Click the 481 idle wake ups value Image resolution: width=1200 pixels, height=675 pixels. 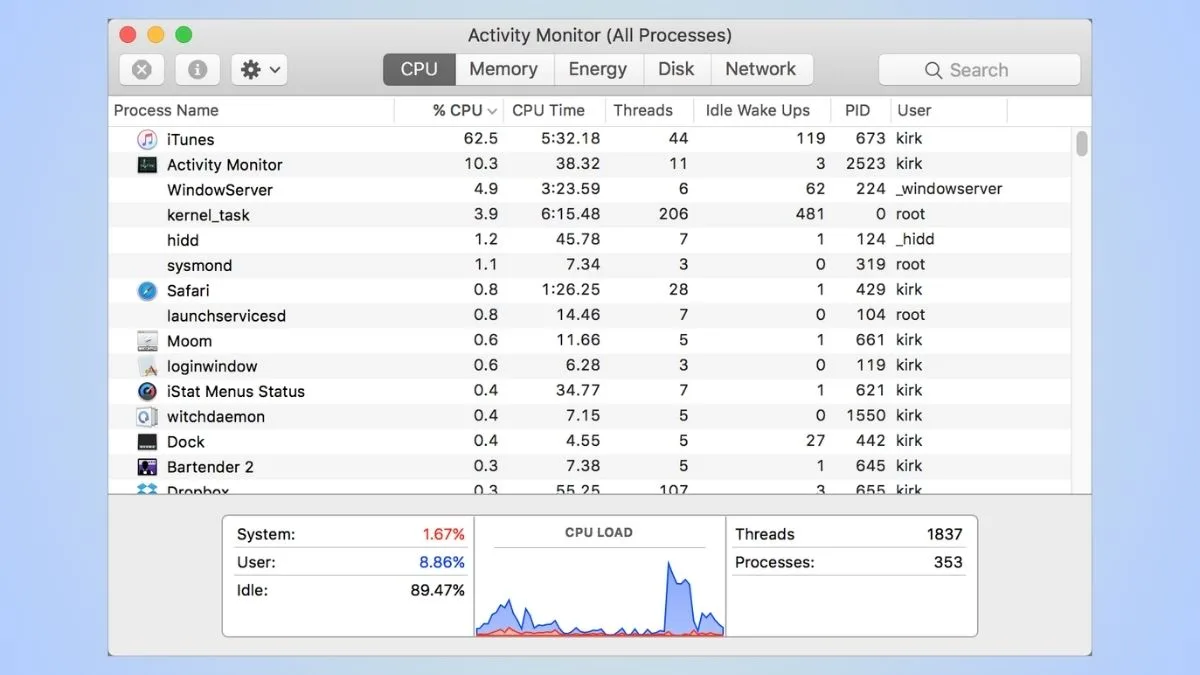click(810, 214)
